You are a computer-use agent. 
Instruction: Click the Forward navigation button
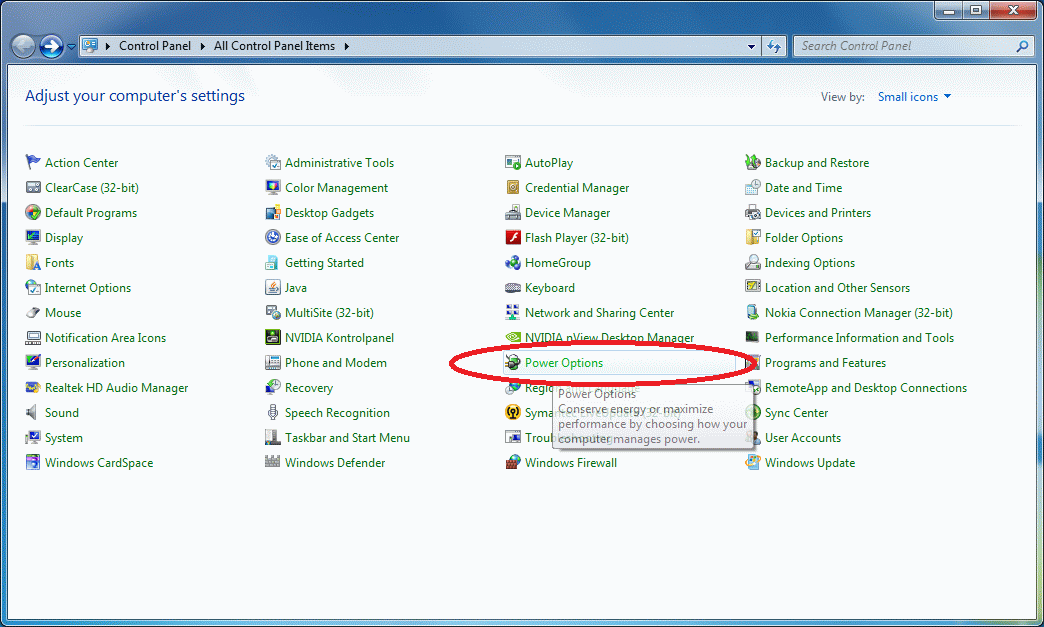click(x=51, y=46)
